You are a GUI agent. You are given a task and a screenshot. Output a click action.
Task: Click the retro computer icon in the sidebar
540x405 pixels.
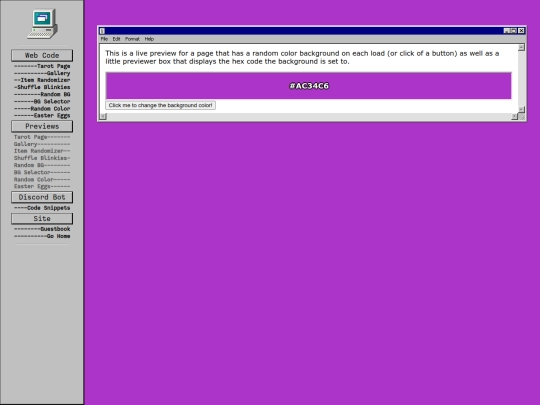coord(42,24)
